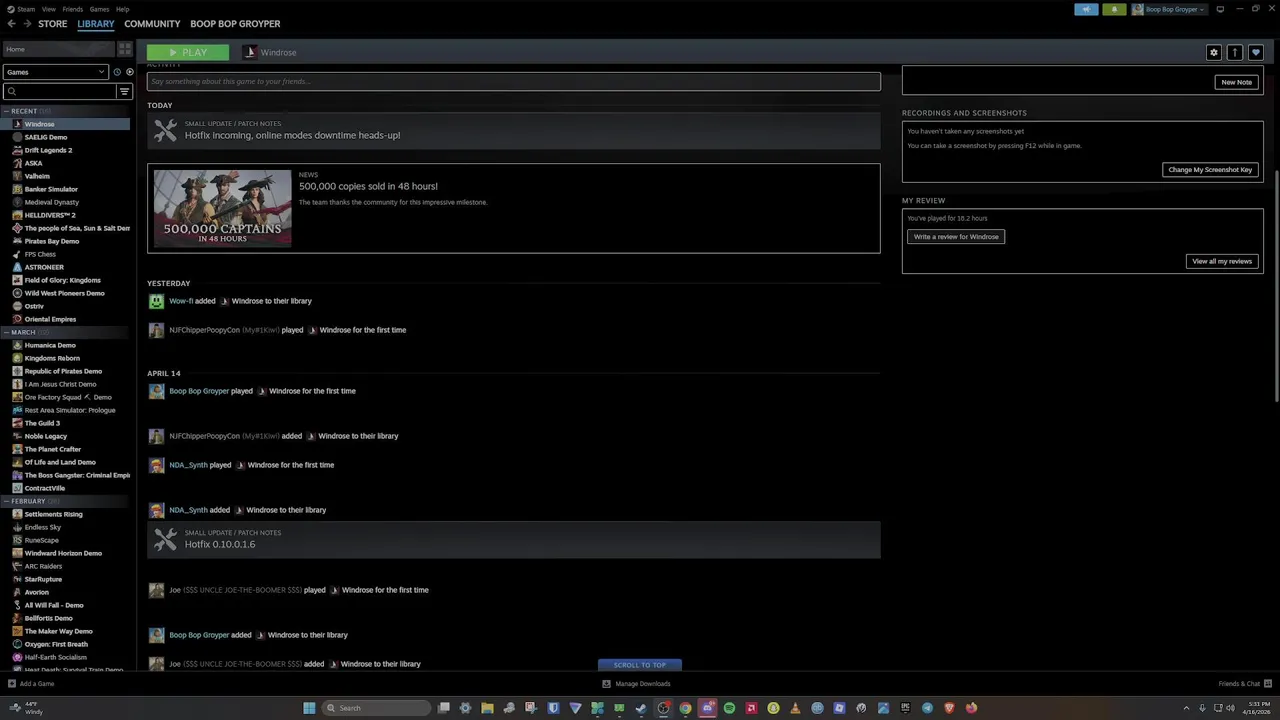Open Boop Bop Groyper account dropdown
Viewport: 1280px width, 720px height.
(x=1169, y=9)
